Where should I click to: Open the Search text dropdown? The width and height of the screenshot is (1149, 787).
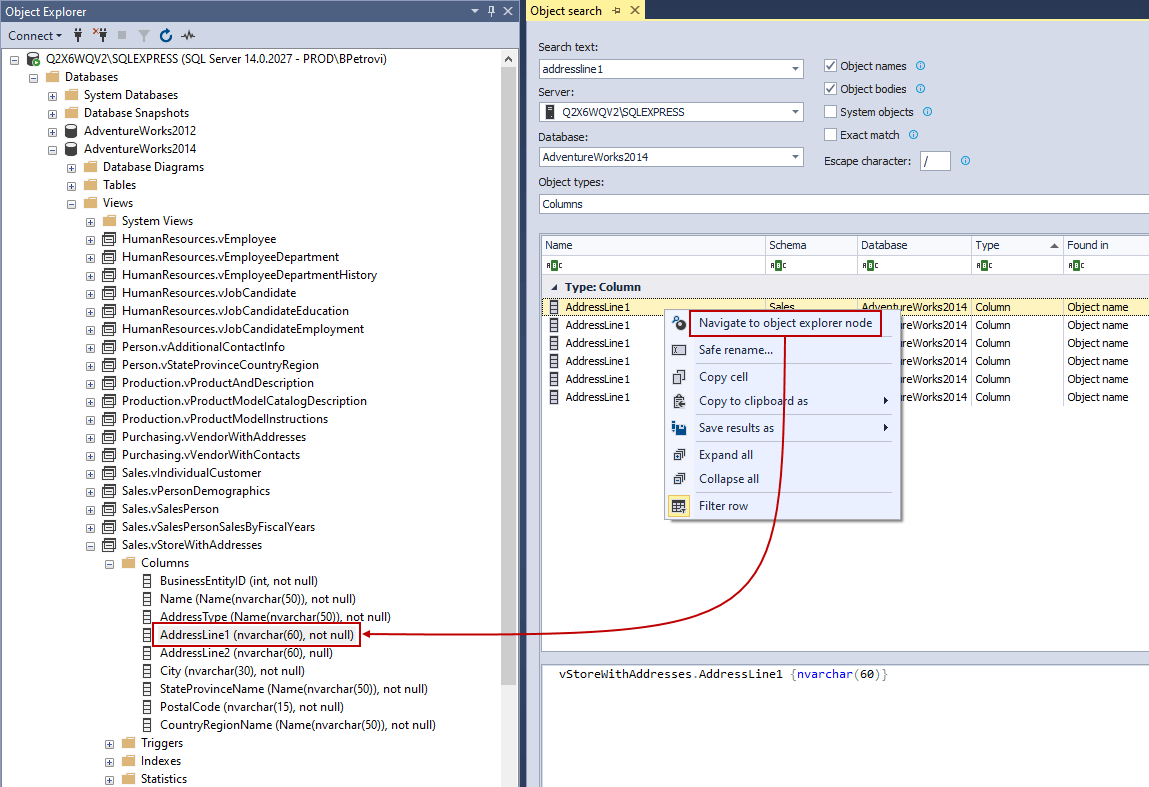(x=795, y=68)
